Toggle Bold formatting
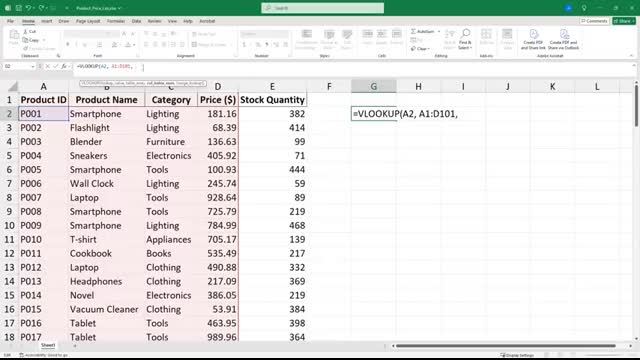Image resolution: width=640 pixels, height=360 pixels. tap(68, 44)
